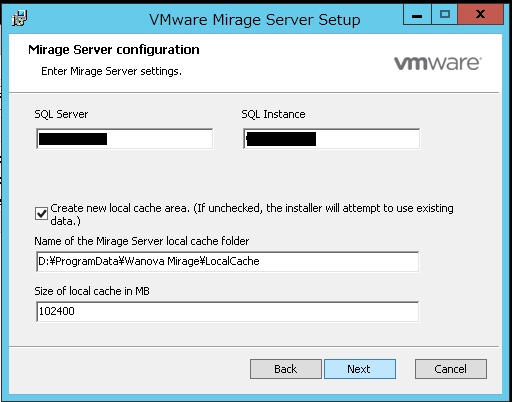Toggle Create new local cache area checkbox
The image size is (512, 402).
41,213
